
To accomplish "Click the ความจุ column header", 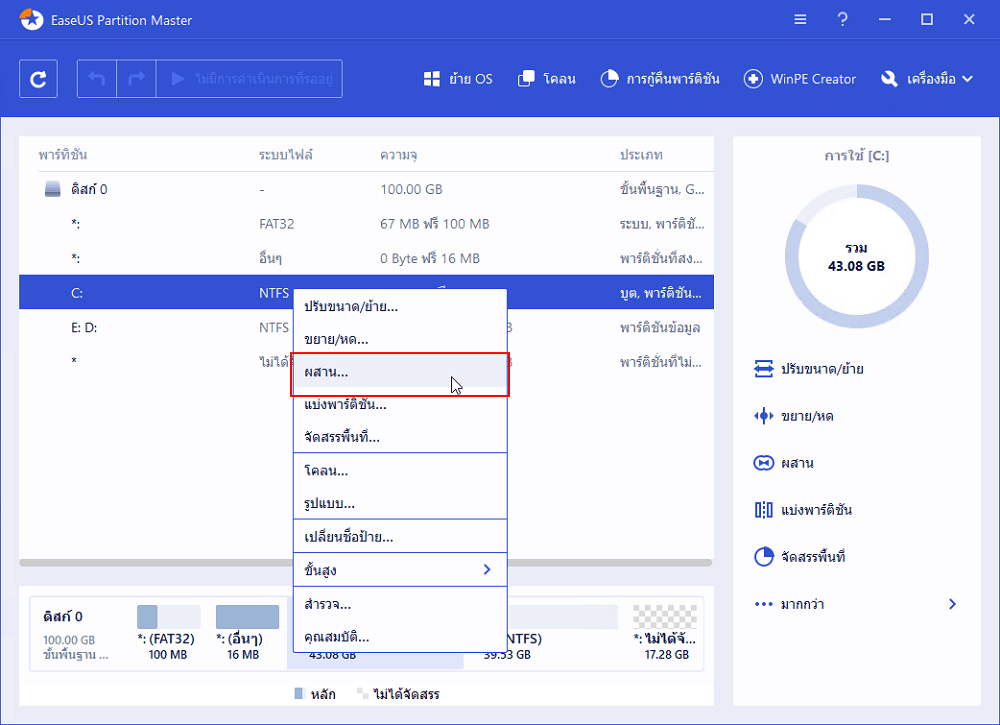I will pos(399,155).
